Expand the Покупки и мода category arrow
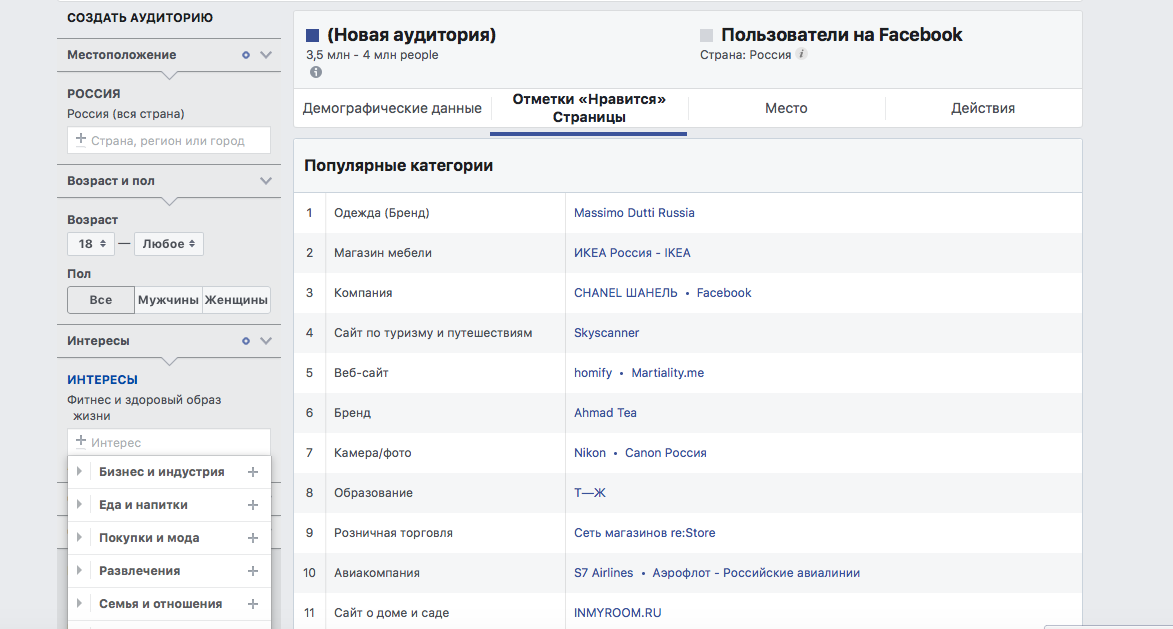 click(x=79, y=537)
